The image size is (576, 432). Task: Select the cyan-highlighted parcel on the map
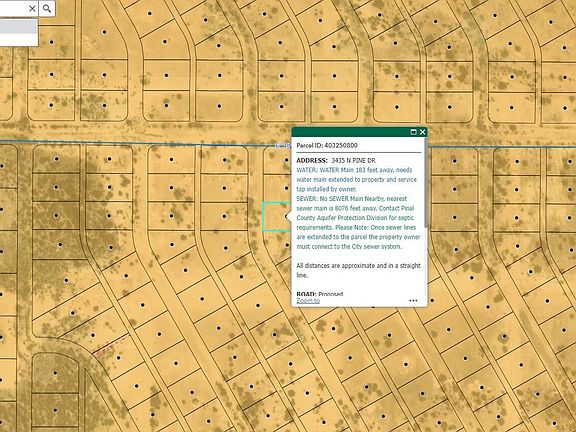click(276, 216)
